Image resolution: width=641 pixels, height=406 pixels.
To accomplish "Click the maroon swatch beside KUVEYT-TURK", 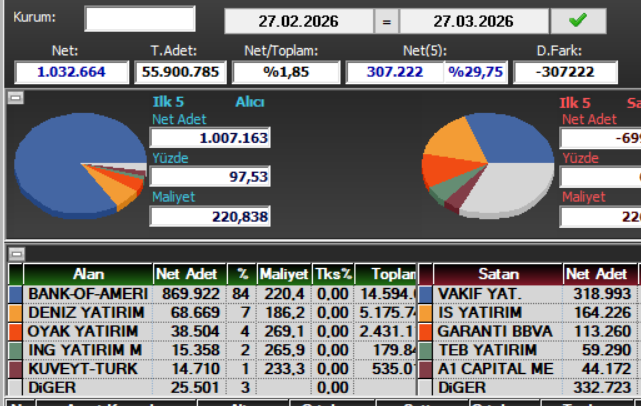I will [x=16, y=370].
